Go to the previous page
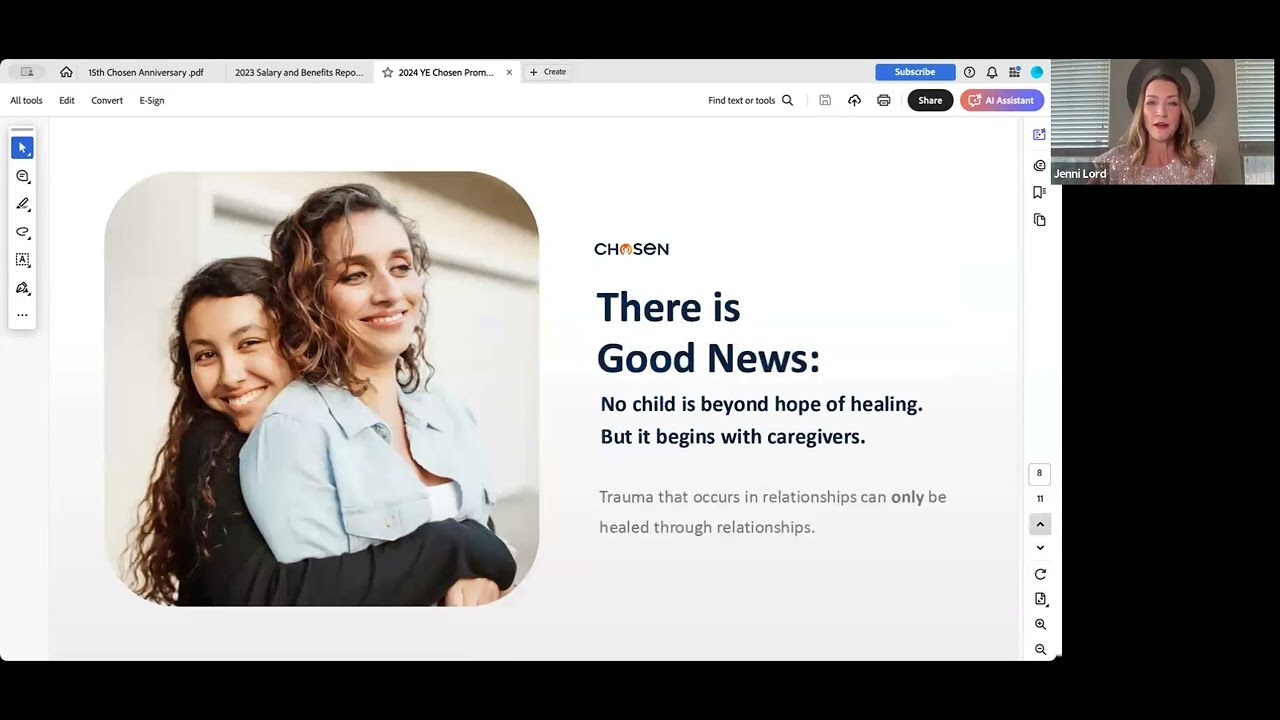The image size is (1280, 720). [x=1040, y=524]
